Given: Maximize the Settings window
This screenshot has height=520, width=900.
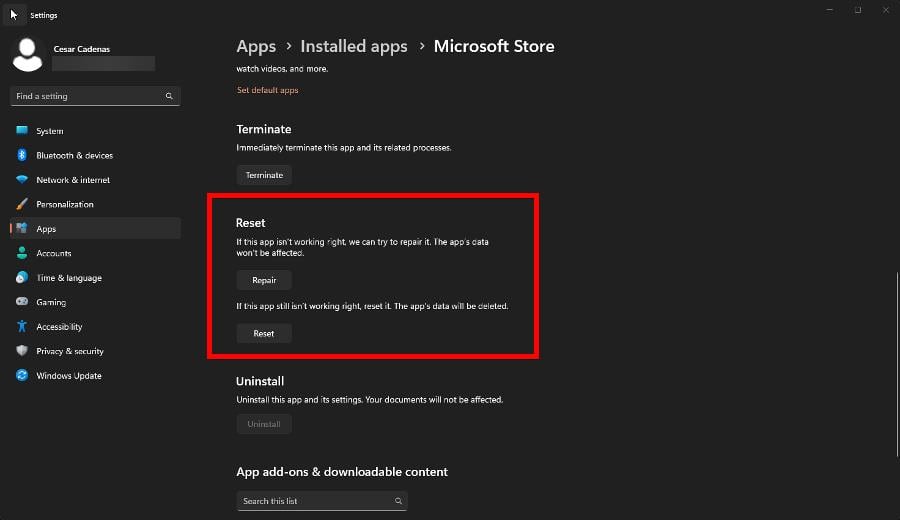Looking at the screenshot, I should click(x=858, y=10).
